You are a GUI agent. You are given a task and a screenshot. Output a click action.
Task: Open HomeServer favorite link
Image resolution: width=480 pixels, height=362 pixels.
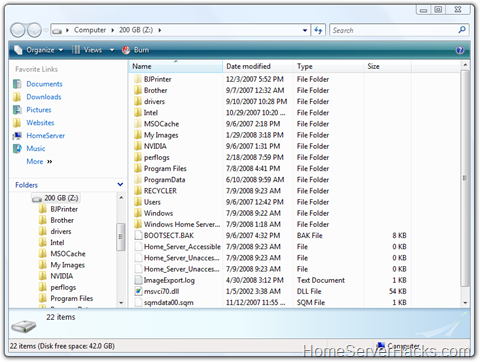click(x=46, y=136)
